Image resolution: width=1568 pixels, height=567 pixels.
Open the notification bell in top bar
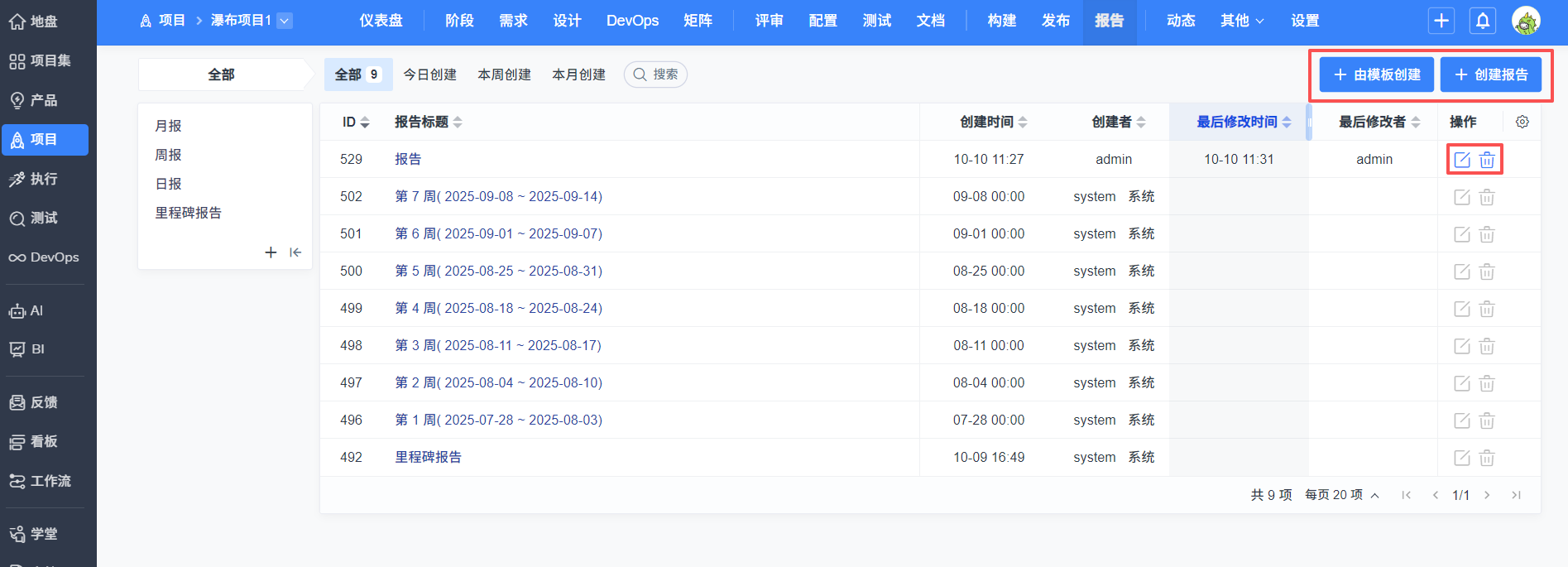tap(1483, 21)
